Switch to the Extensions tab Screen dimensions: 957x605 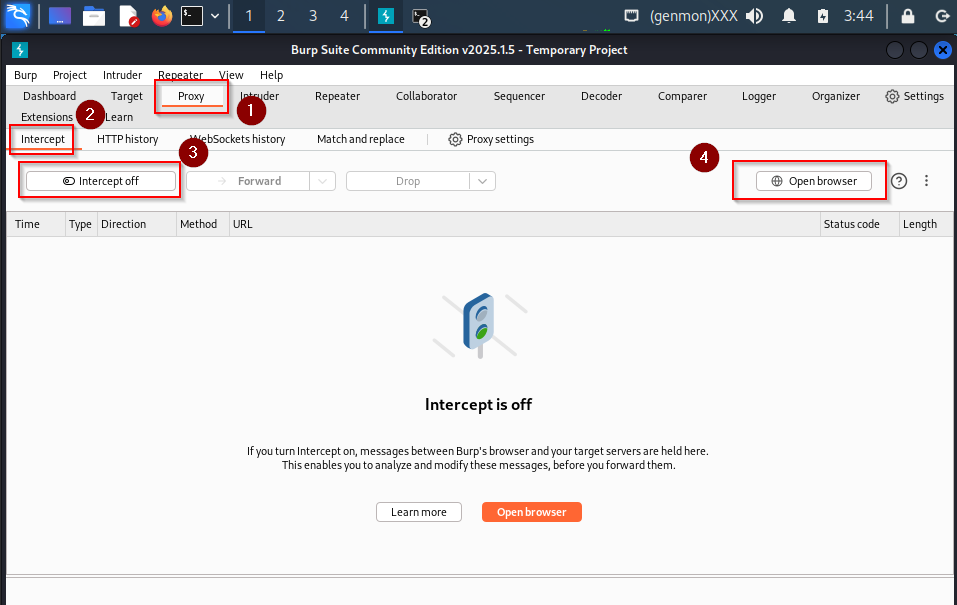(x=46, y=117)
